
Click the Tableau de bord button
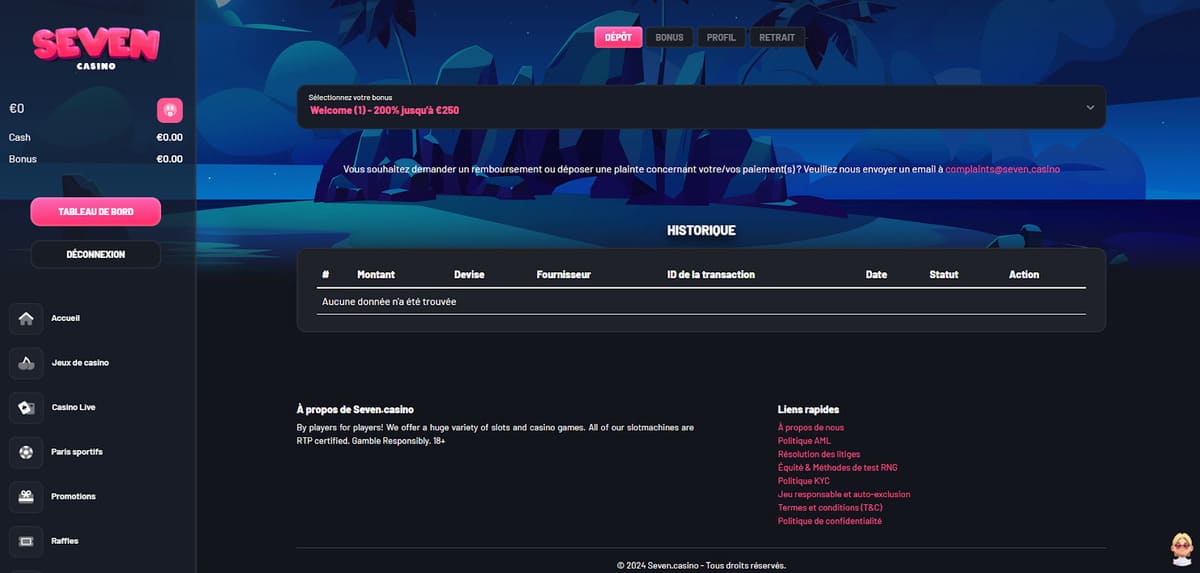(x=95, y=212)
